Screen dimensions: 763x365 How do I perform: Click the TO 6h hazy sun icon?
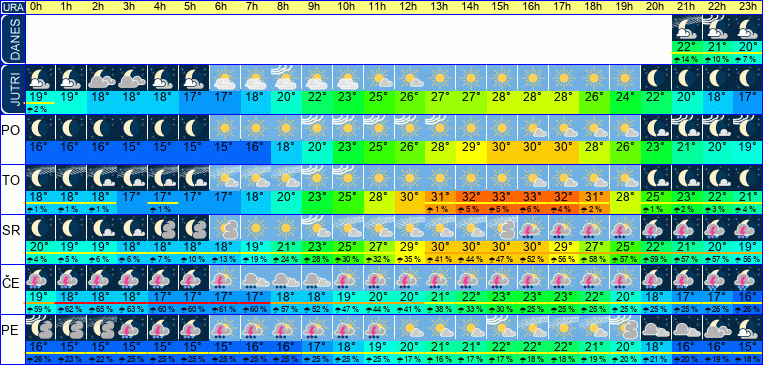(224, 178)
